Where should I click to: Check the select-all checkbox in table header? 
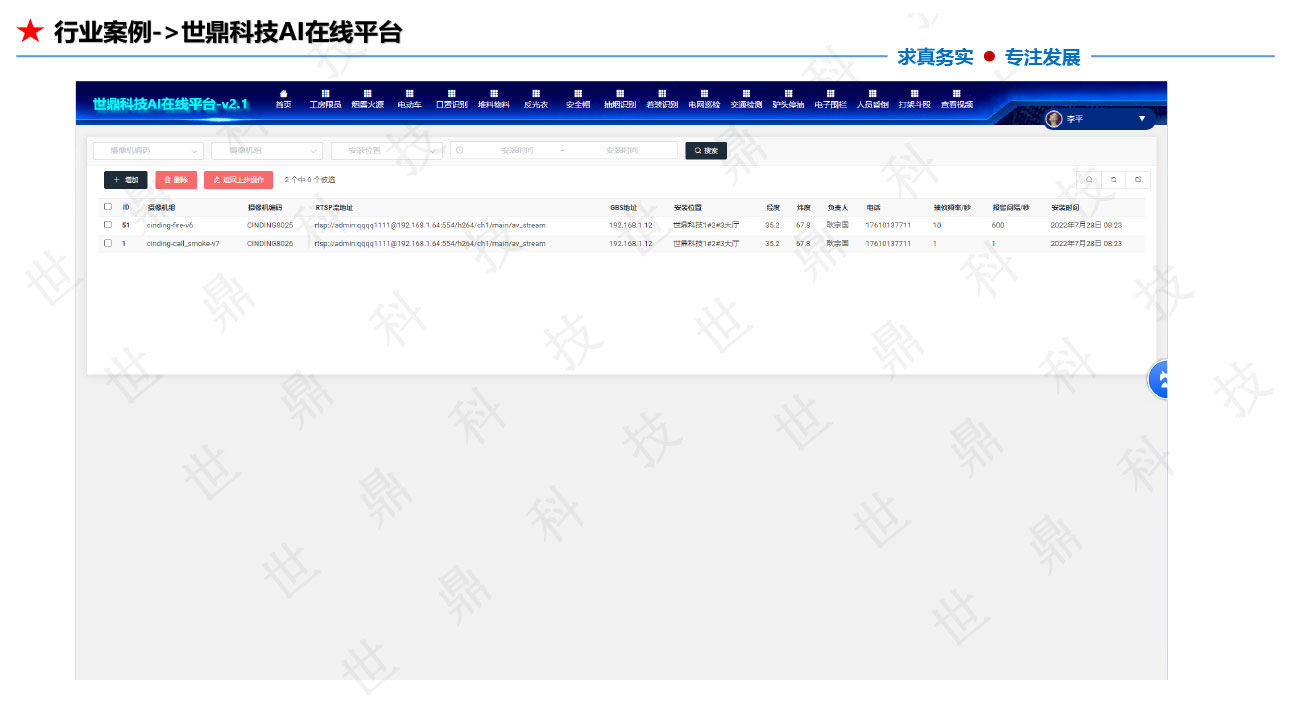[108, 207]
